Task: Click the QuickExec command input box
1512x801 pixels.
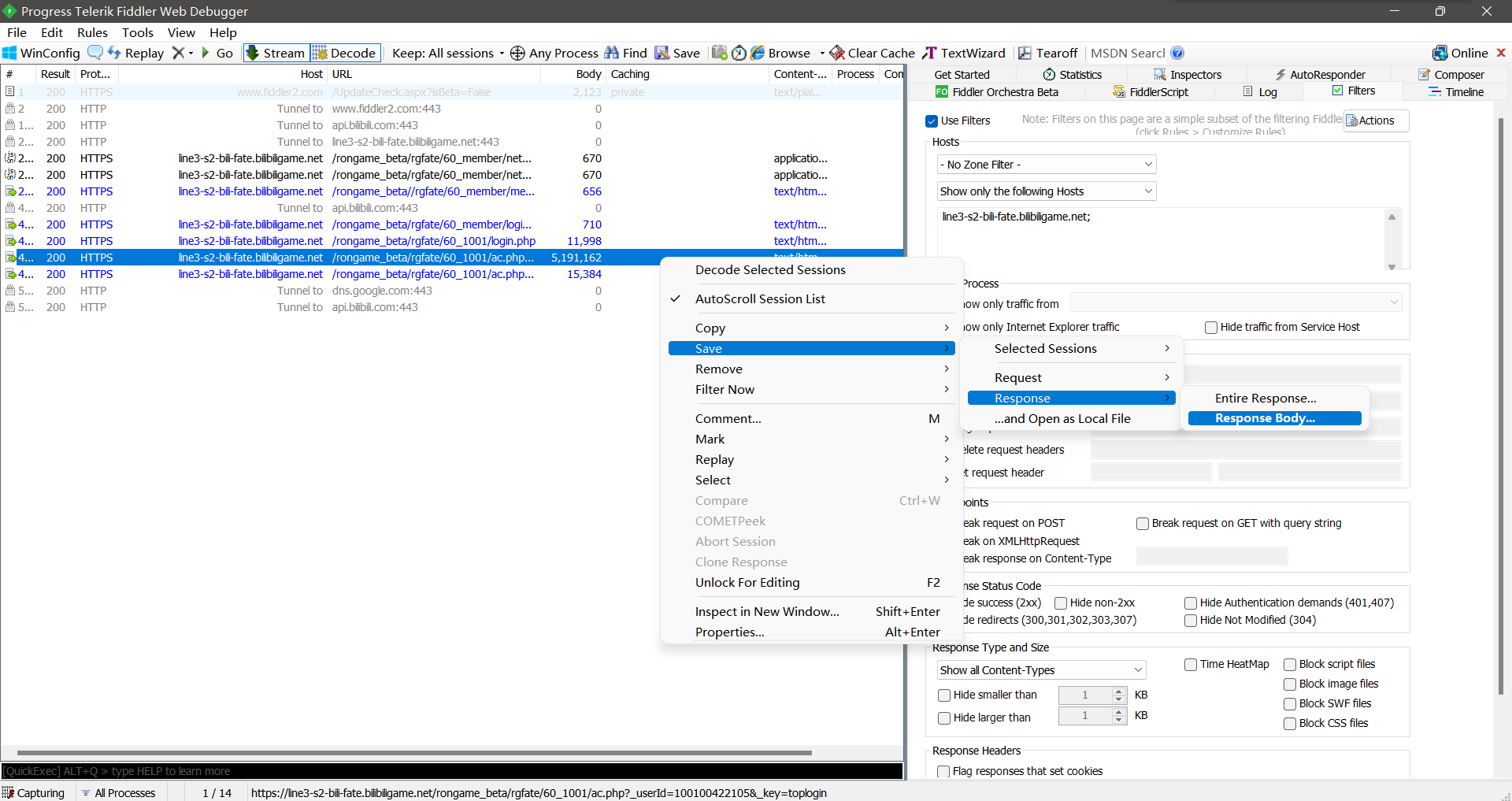Action: pos(452,771)
